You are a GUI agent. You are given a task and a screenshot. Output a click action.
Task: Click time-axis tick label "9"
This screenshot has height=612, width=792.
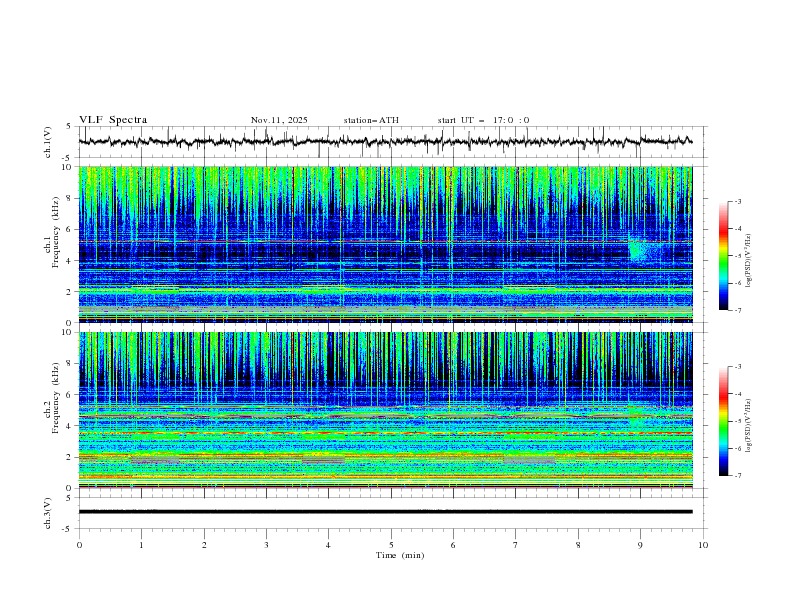pos(640,545)
